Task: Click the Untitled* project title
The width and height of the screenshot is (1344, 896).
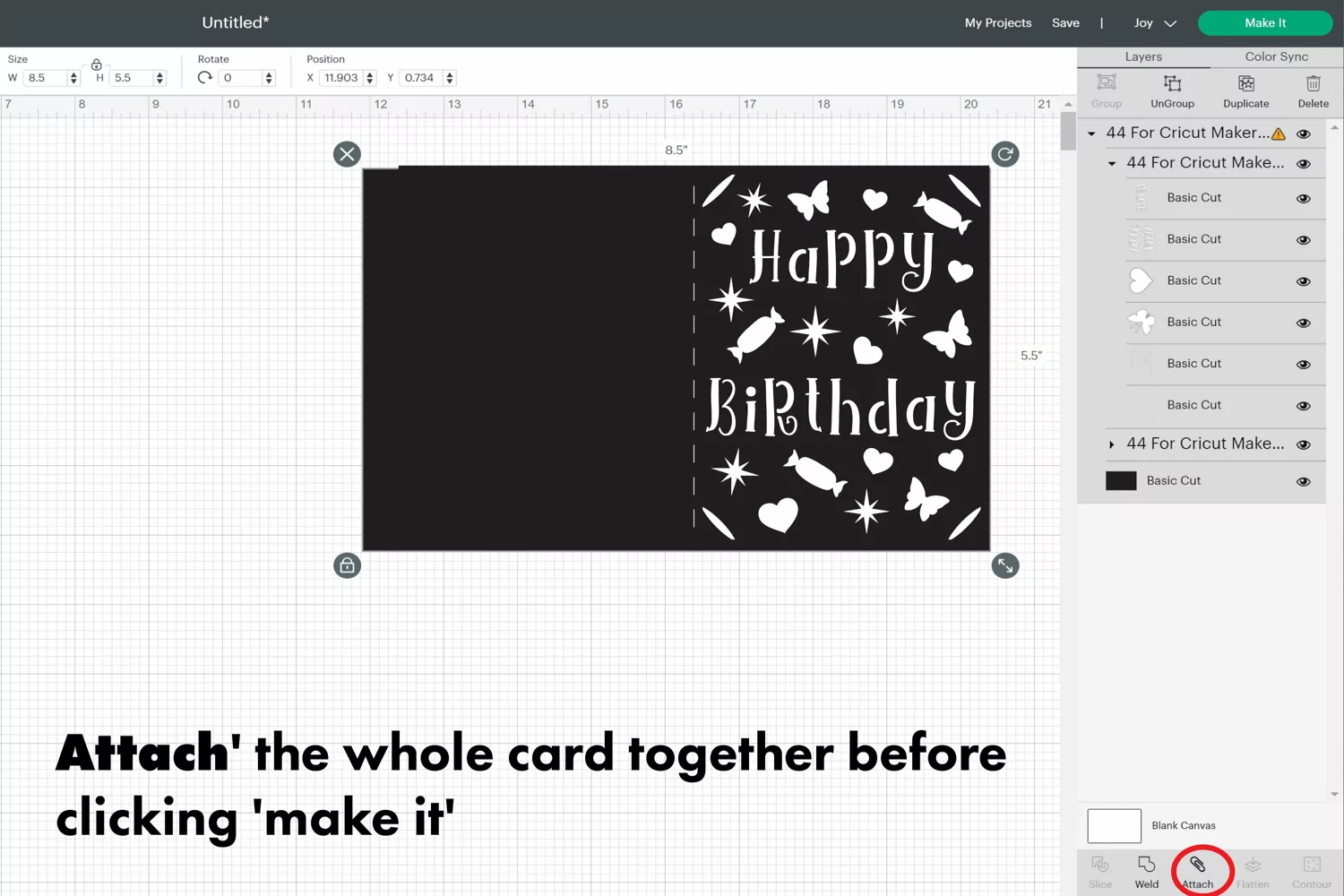Action: point(236,22)
